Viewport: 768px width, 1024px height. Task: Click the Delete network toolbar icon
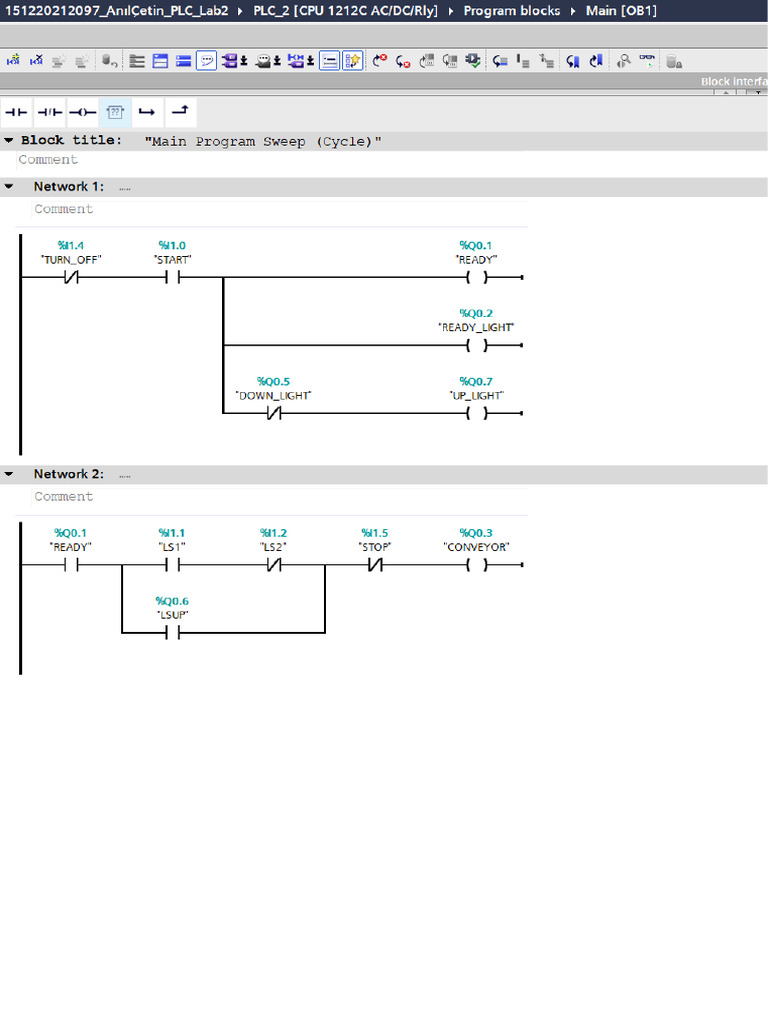coord(36,61)
